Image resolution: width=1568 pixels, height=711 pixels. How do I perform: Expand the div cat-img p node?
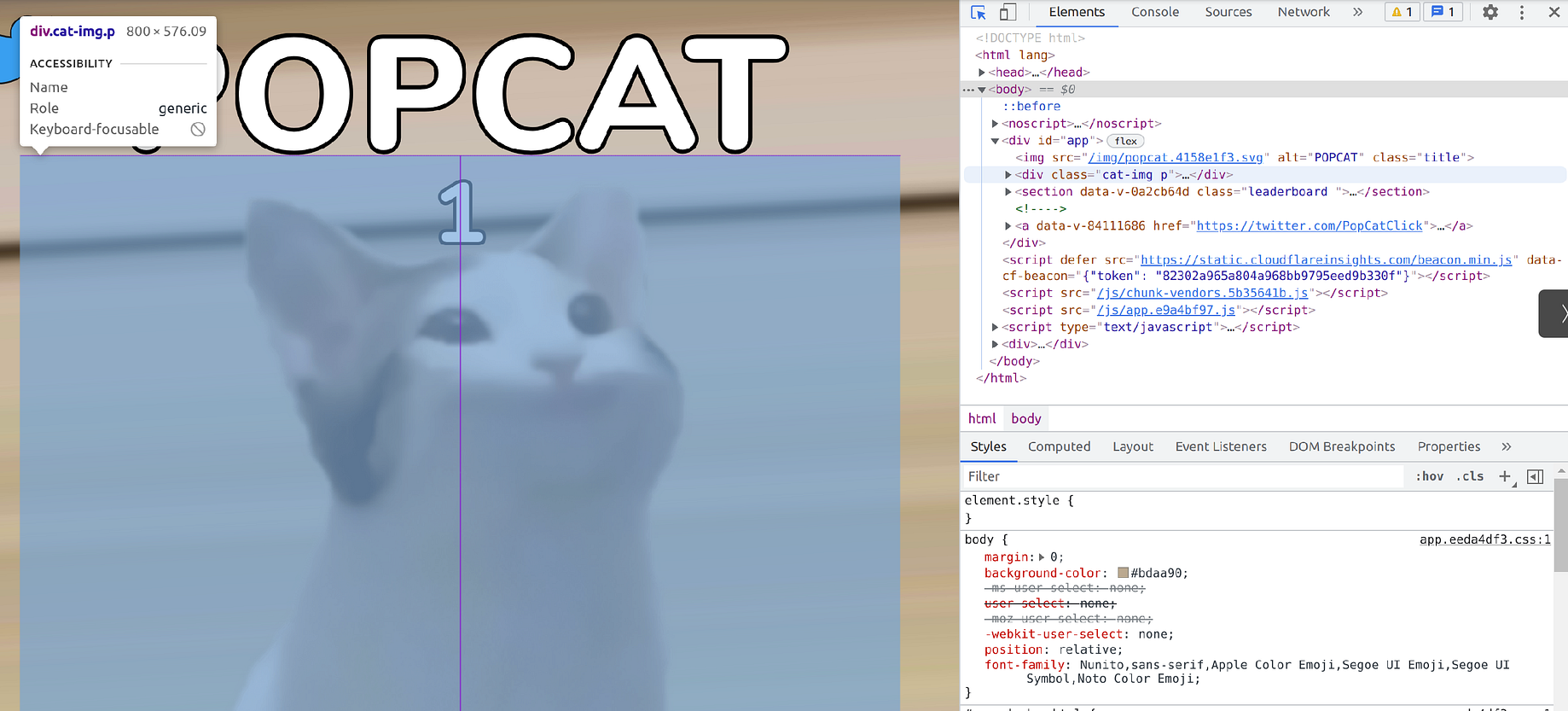(1008, 174)
